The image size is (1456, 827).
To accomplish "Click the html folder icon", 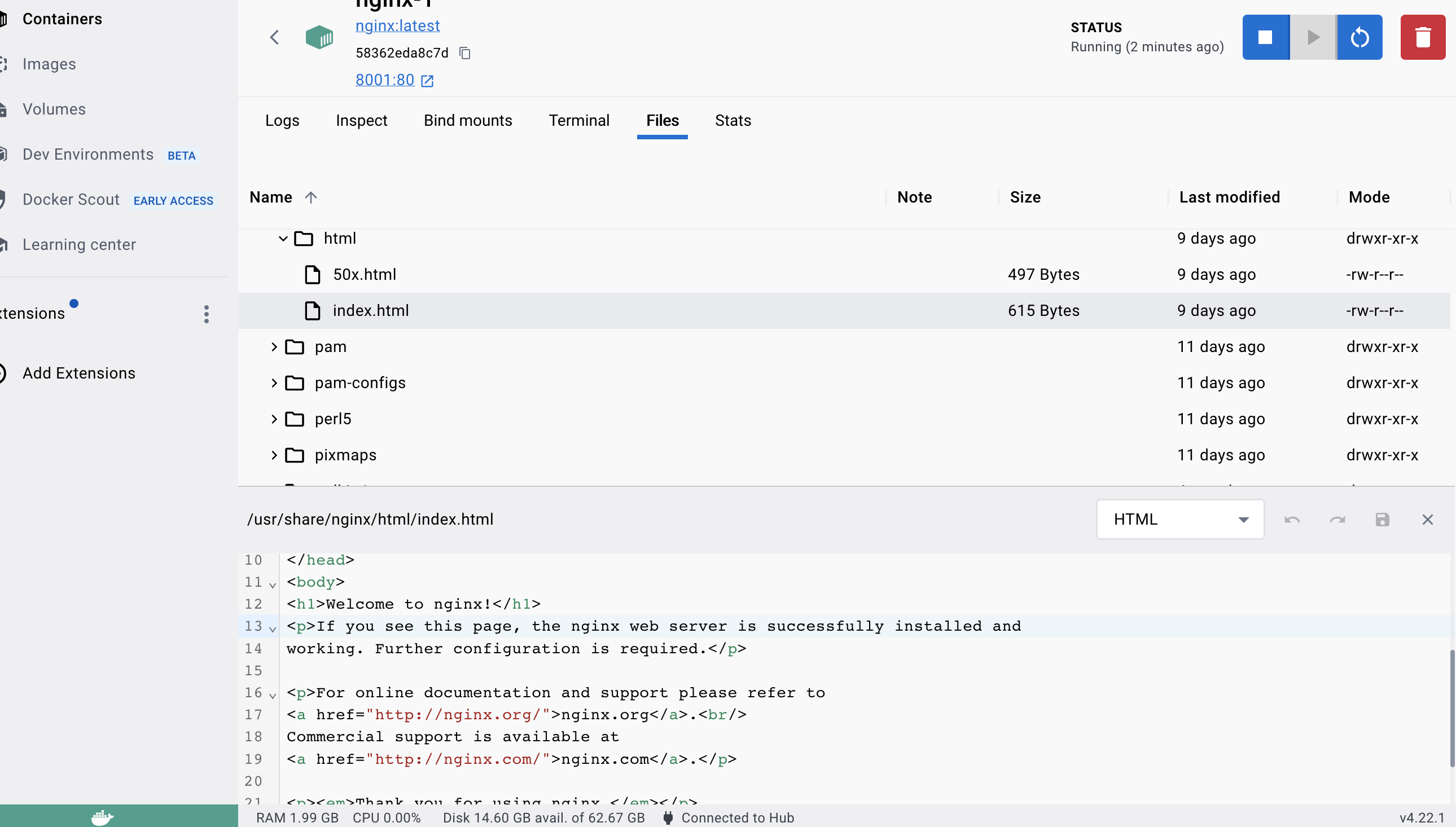I will pos(304,239).
